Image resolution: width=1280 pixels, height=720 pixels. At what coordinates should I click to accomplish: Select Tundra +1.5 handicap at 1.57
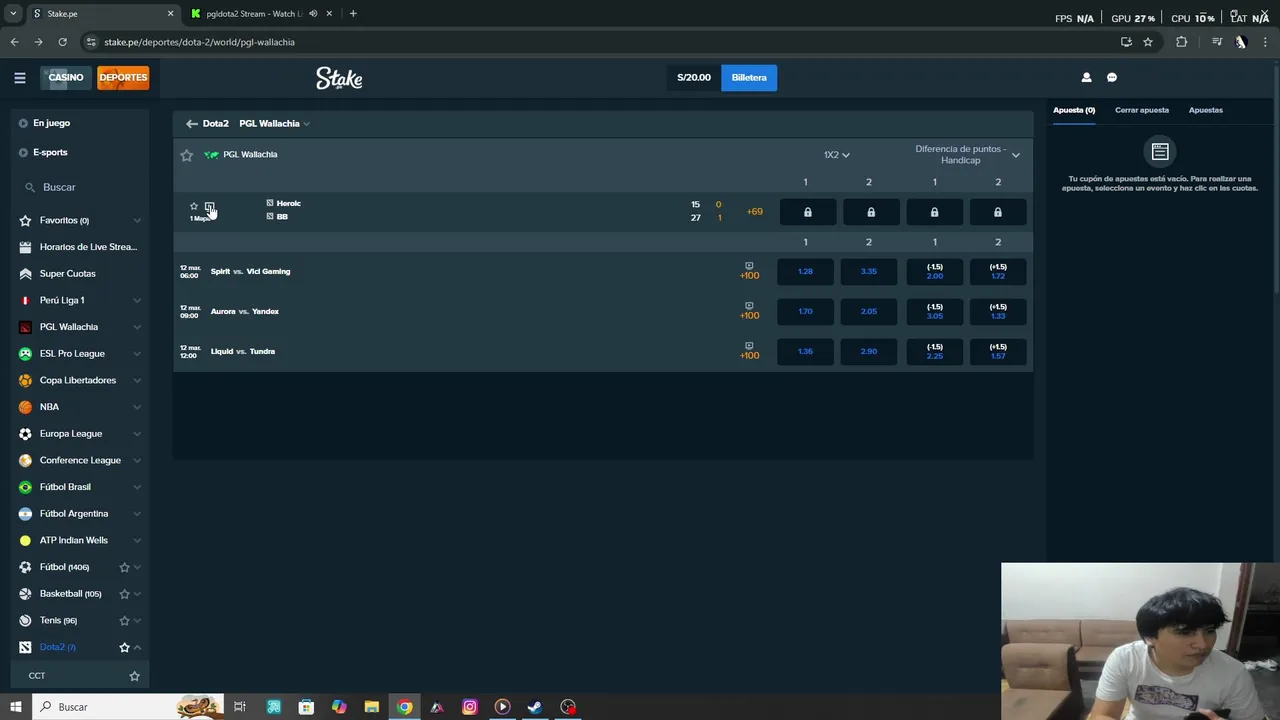pos(998,351)
